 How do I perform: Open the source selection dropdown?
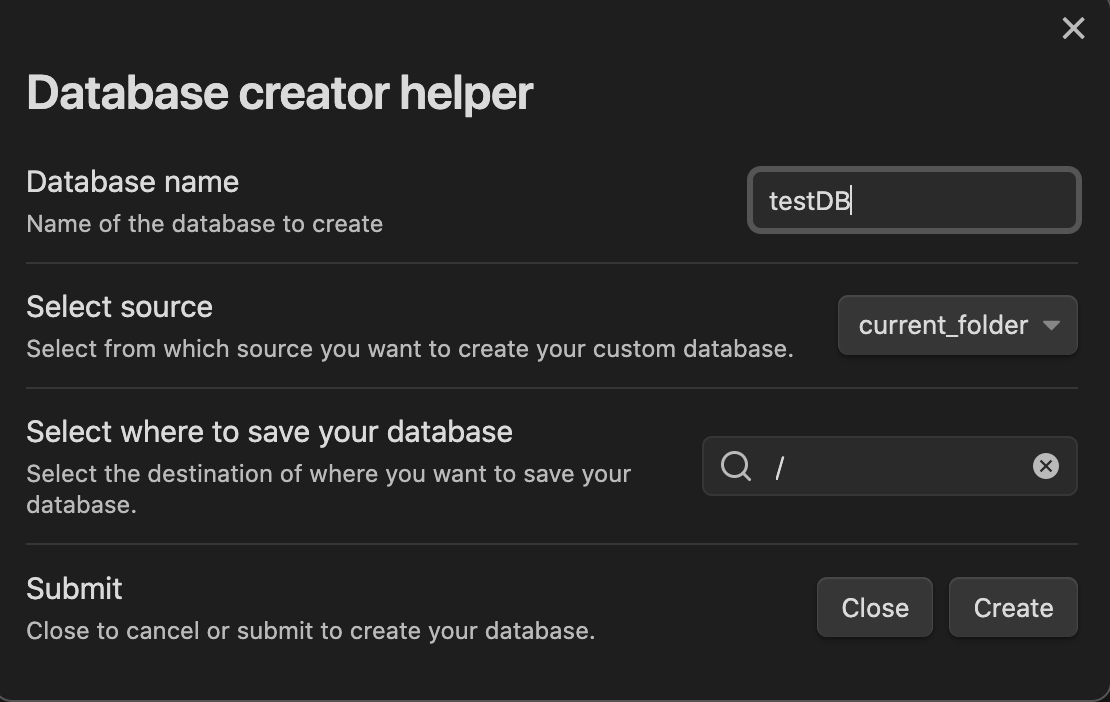[956, 325]
